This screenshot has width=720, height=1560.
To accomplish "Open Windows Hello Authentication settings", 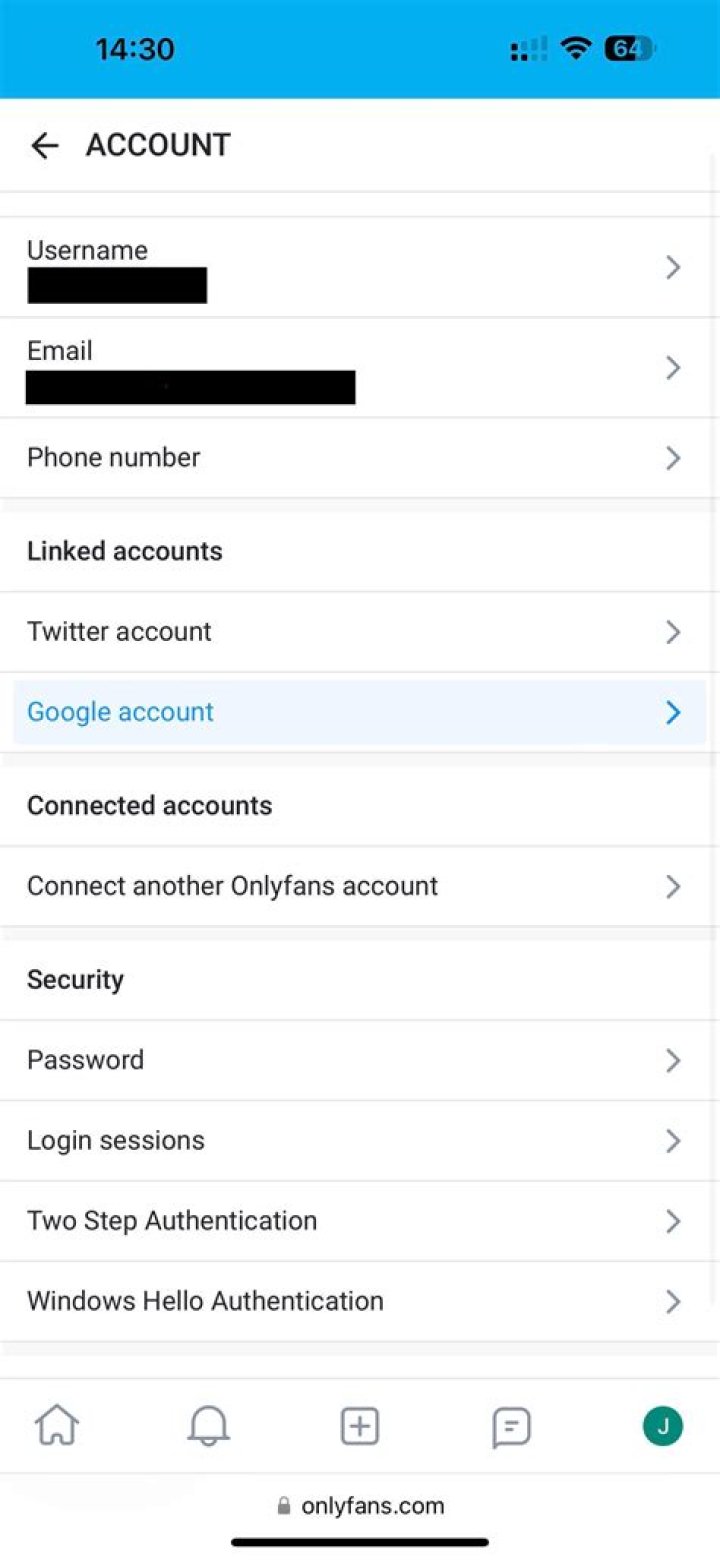I will pos(360,1300).
